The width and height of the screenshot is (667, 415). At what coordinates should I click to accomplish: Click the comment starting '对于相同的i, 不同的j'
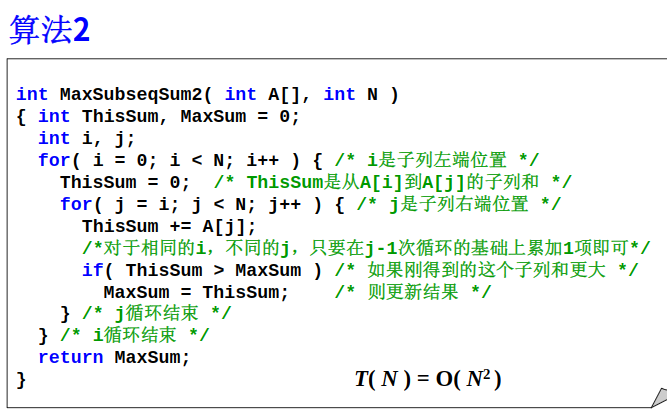[366, 248]
